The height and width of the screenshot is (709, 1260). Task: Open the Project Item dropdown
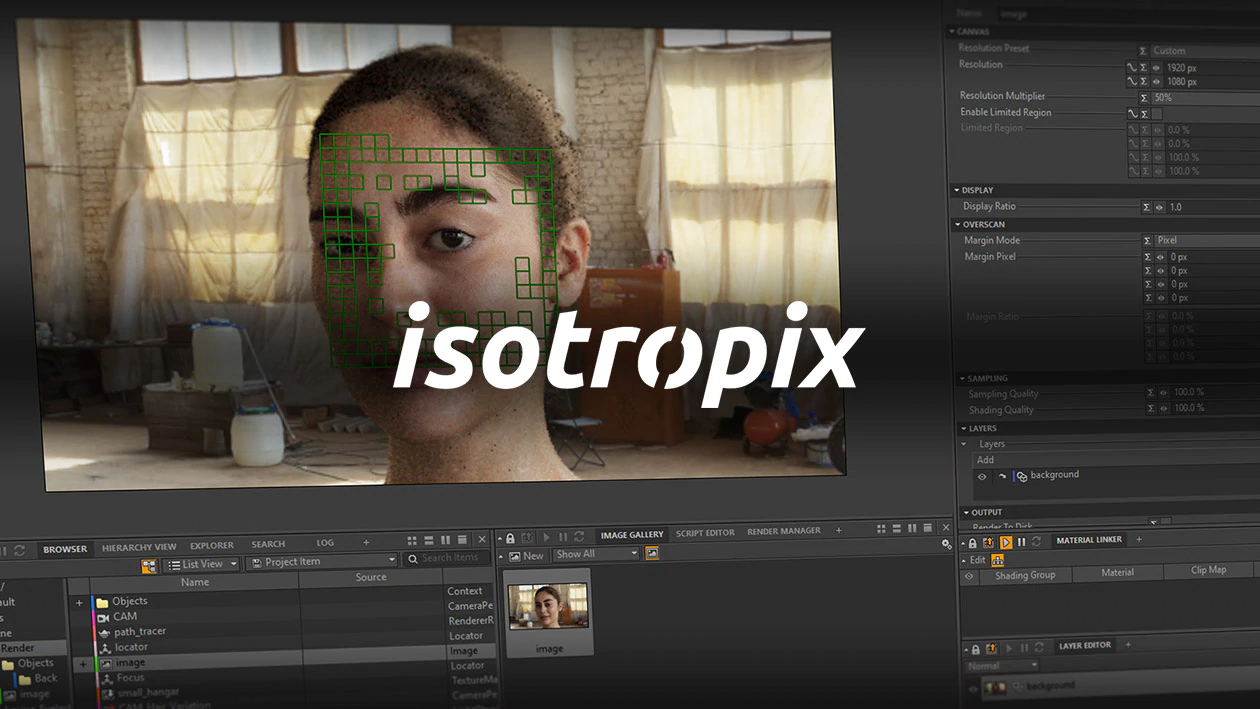pos(322,563)
